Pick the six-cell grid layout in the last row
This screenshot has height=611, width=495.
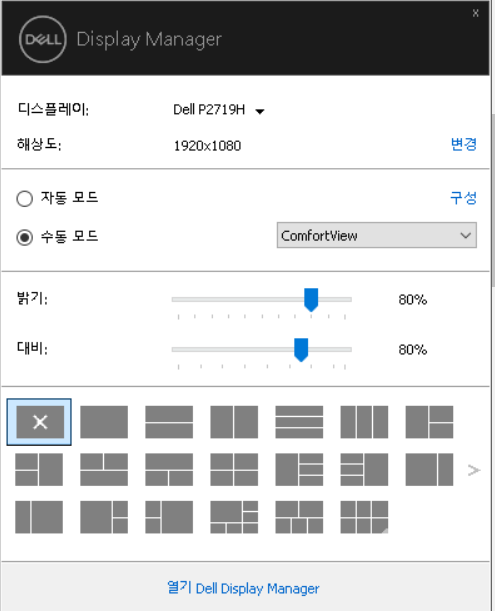click(364, 517)
